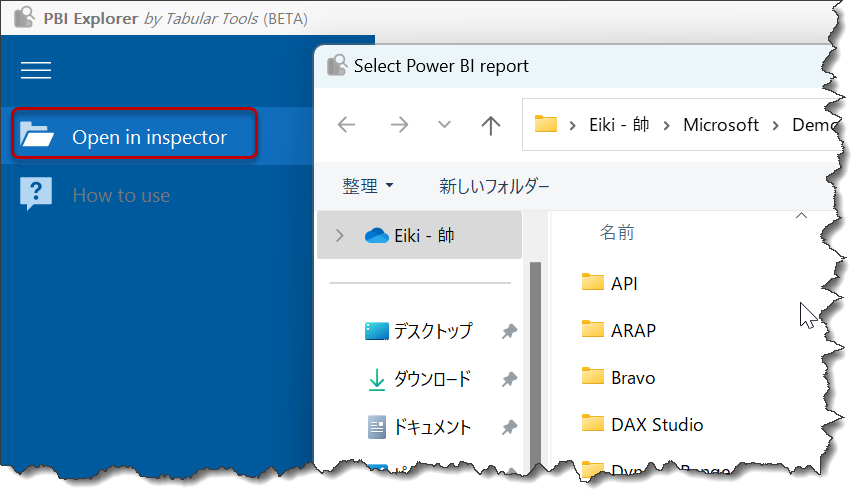This screenshot has height=503, width=867.
Task: Click the OneDrive cloud icon
Action: coord(377,235)
